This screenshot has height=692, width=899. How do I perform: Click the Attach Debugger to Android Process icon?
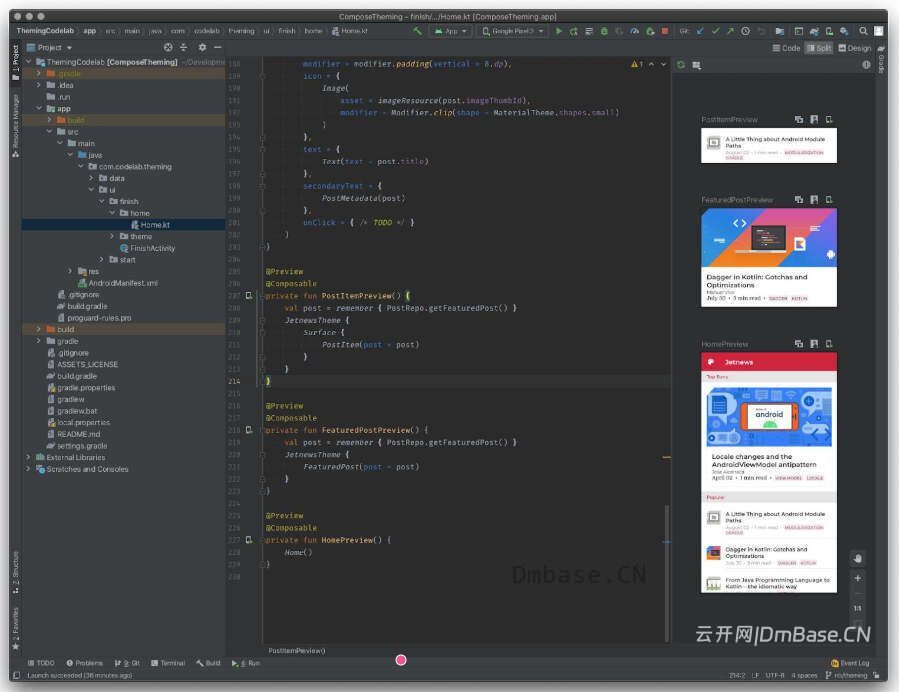click(650, 31)
